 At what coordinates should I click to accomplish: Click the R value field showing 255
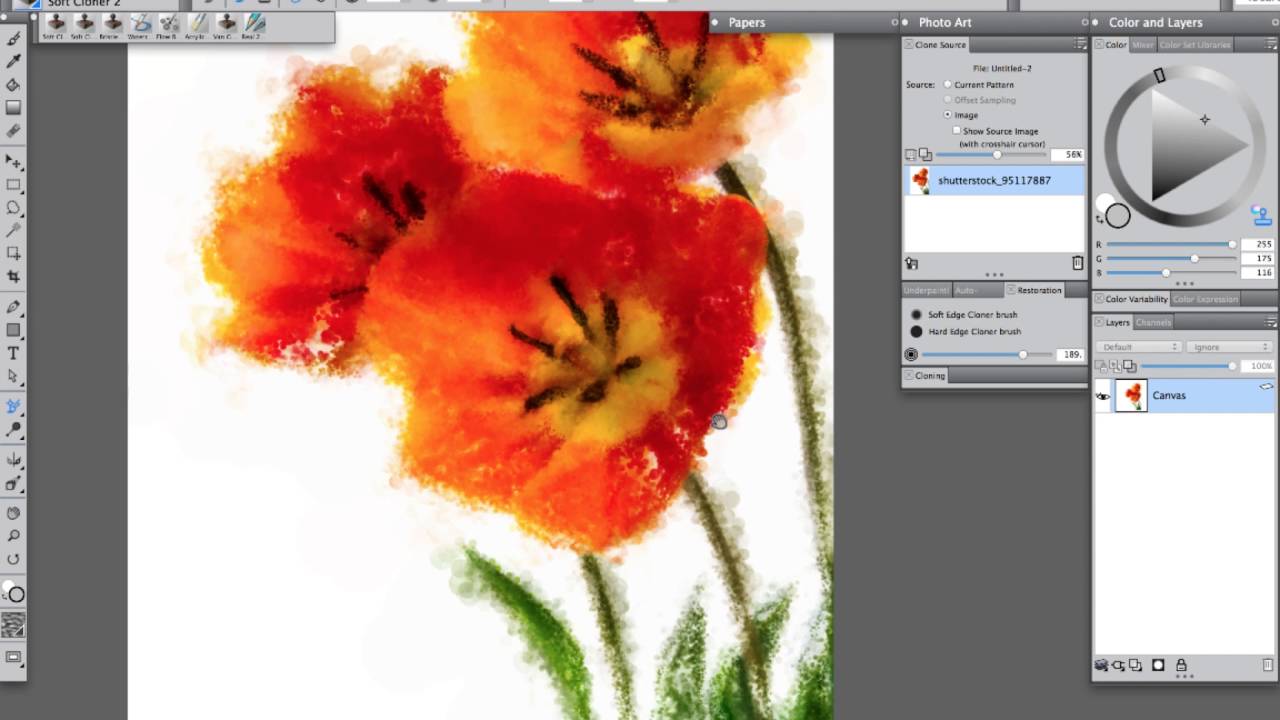click(x=1258, y=244)
